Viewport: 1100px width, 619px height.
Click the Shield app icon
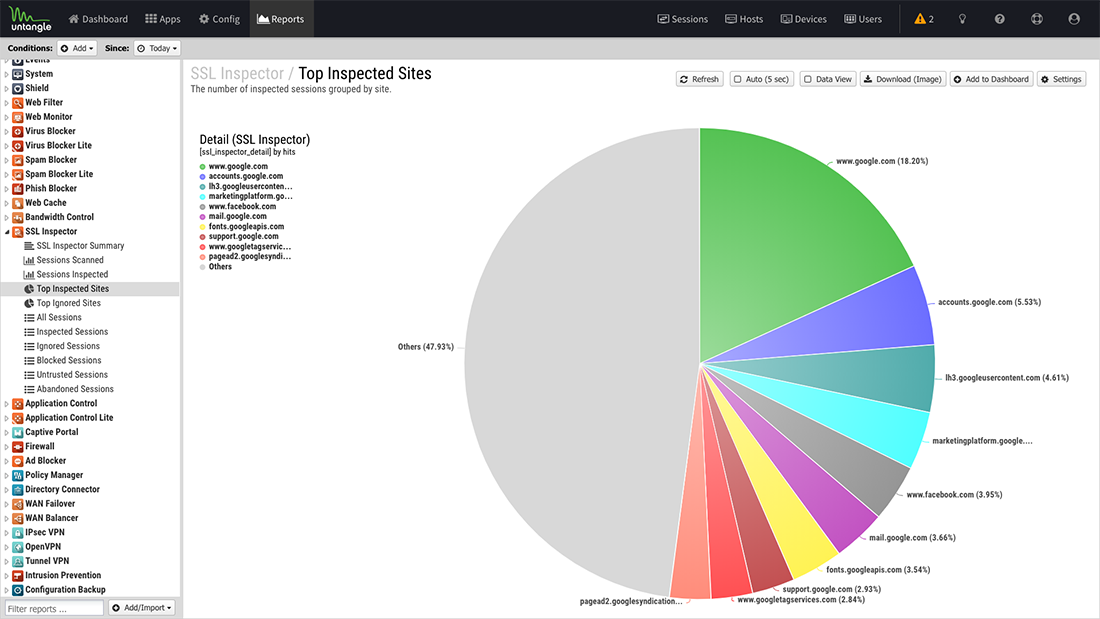click(18, 88)
